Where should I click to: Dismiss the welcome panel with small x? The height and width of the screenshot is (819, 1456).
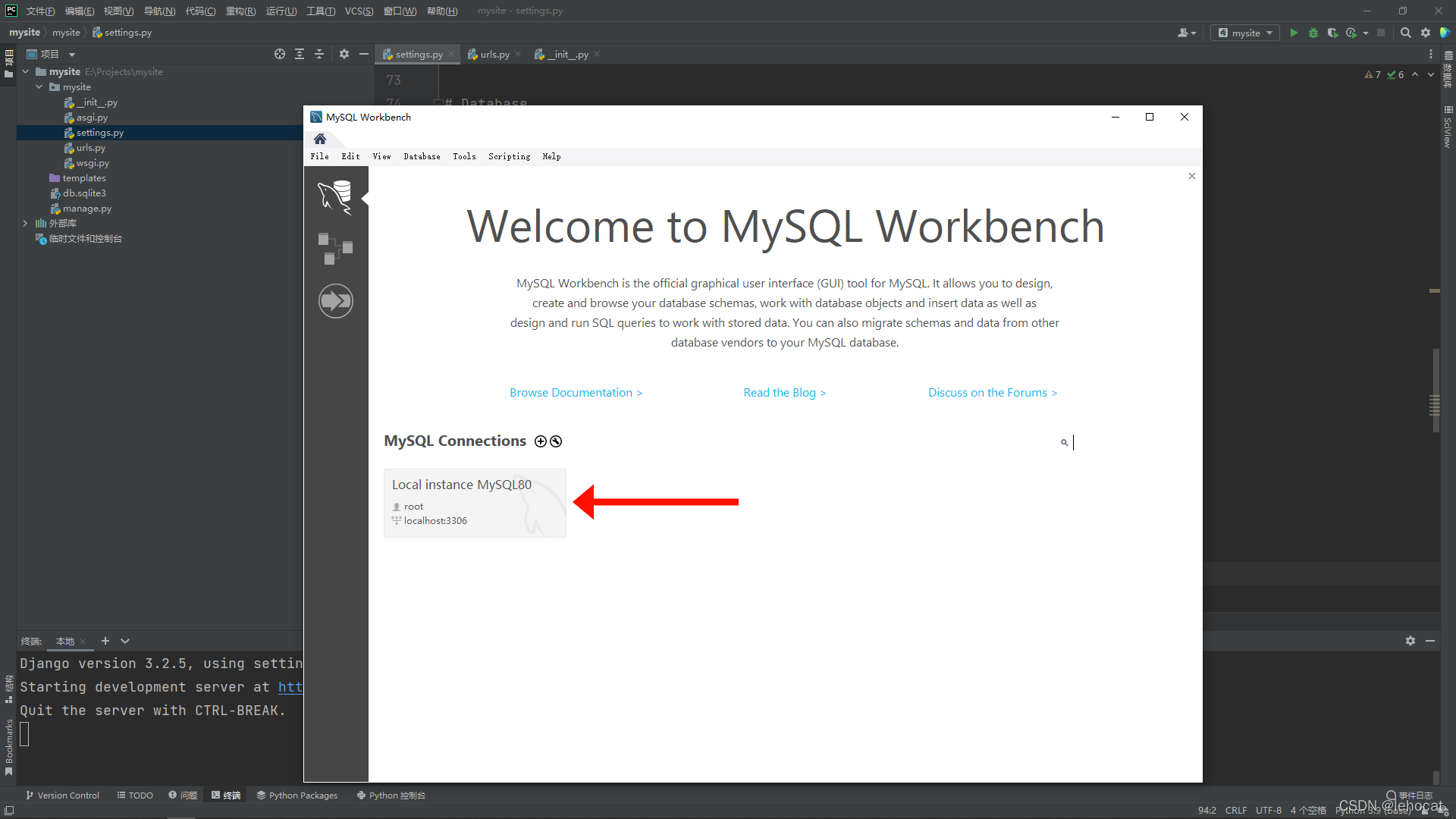pos(1191,176)
